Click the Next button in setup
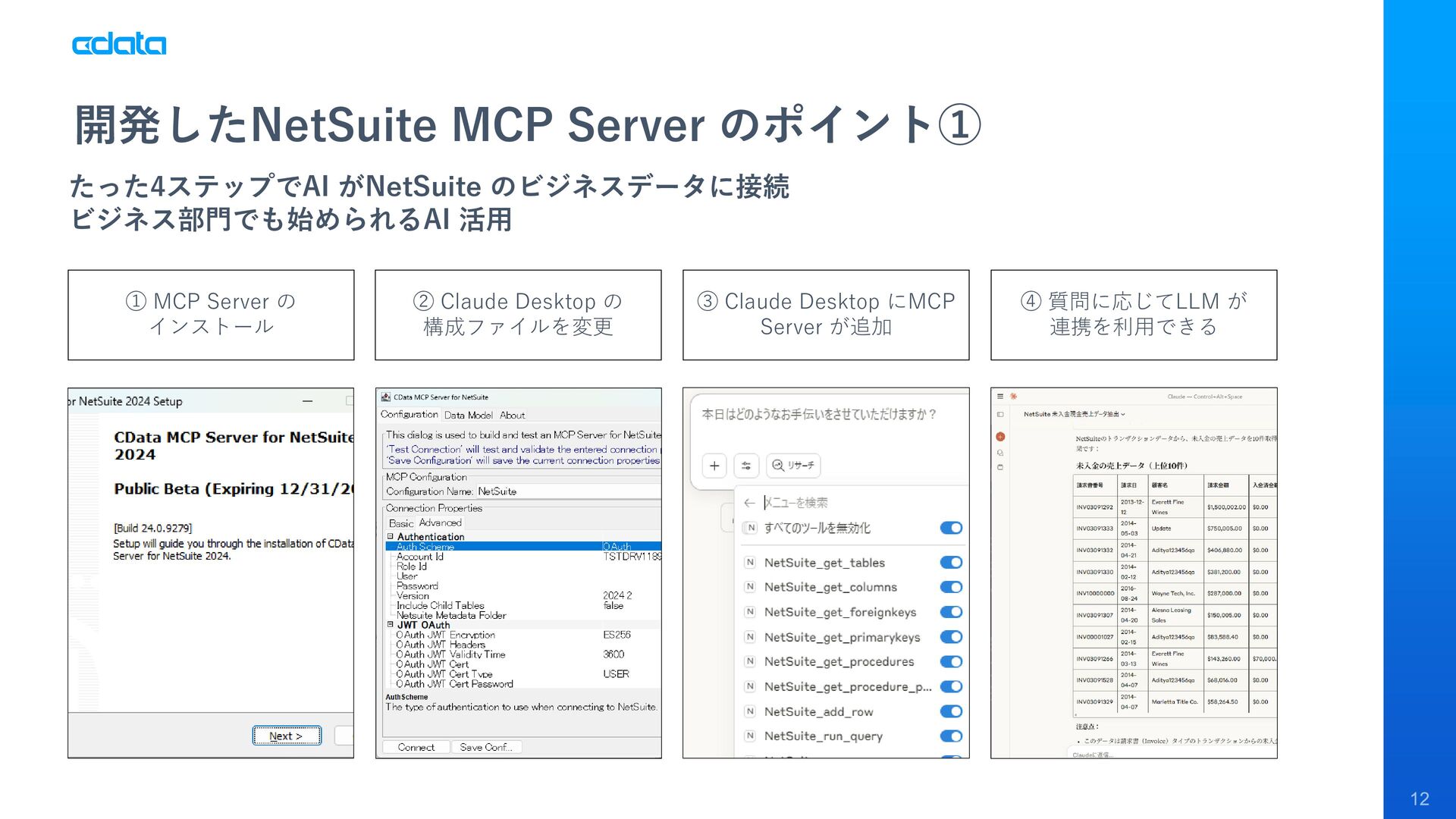 (286, 736)
